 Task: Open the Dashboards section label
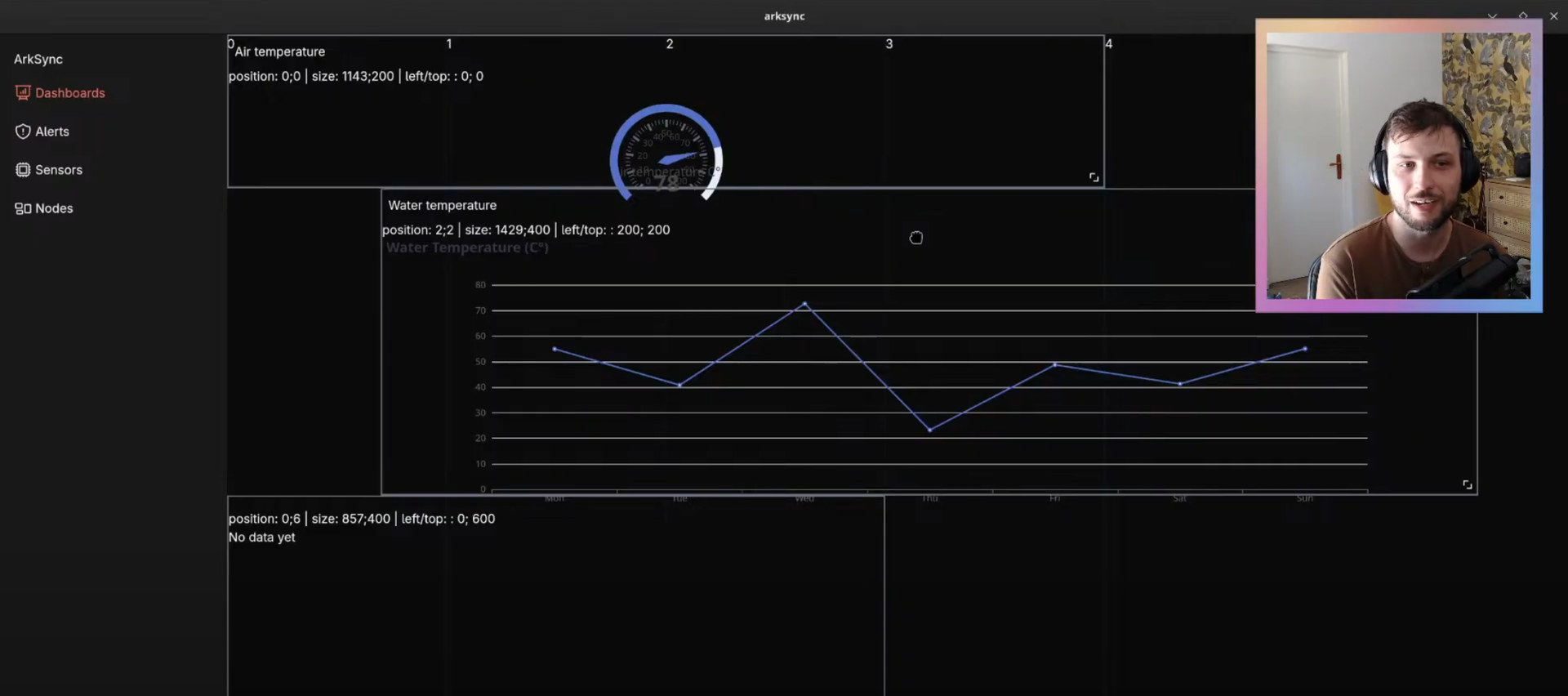point(70,93)
